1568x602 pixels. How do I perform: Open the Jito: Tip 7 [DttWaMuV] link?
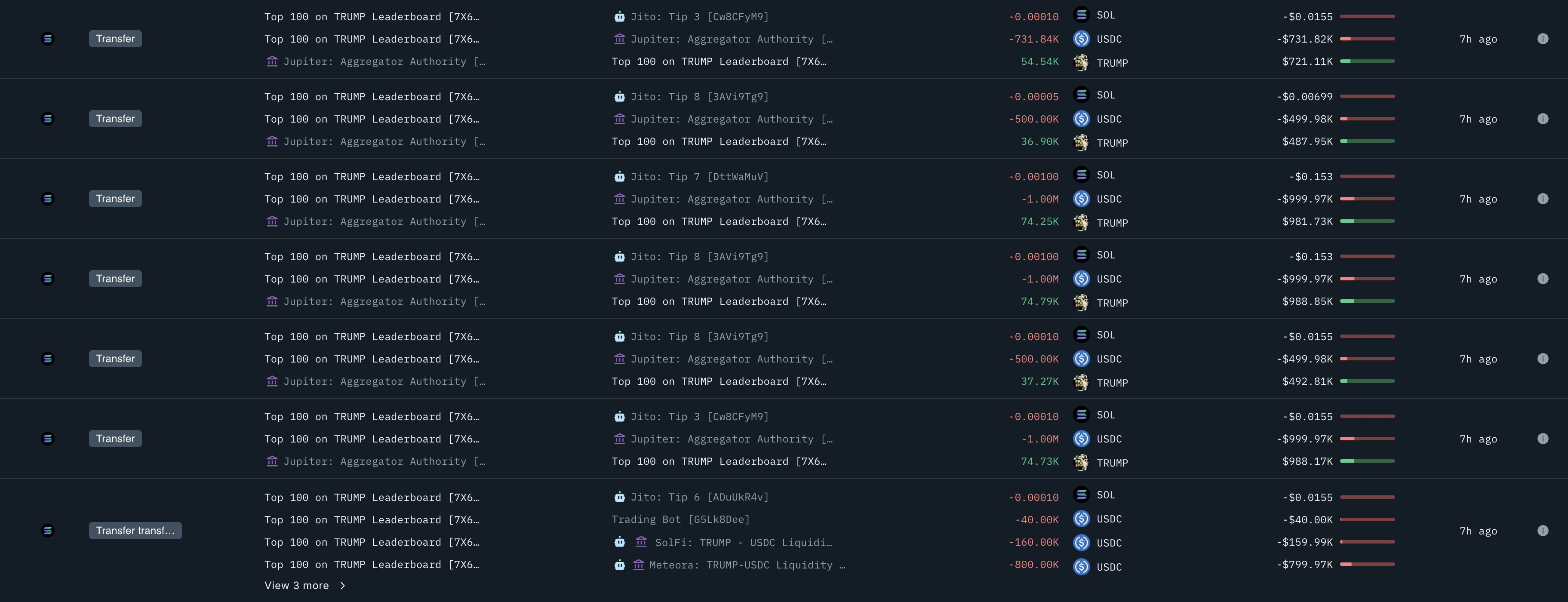[706, 177]
